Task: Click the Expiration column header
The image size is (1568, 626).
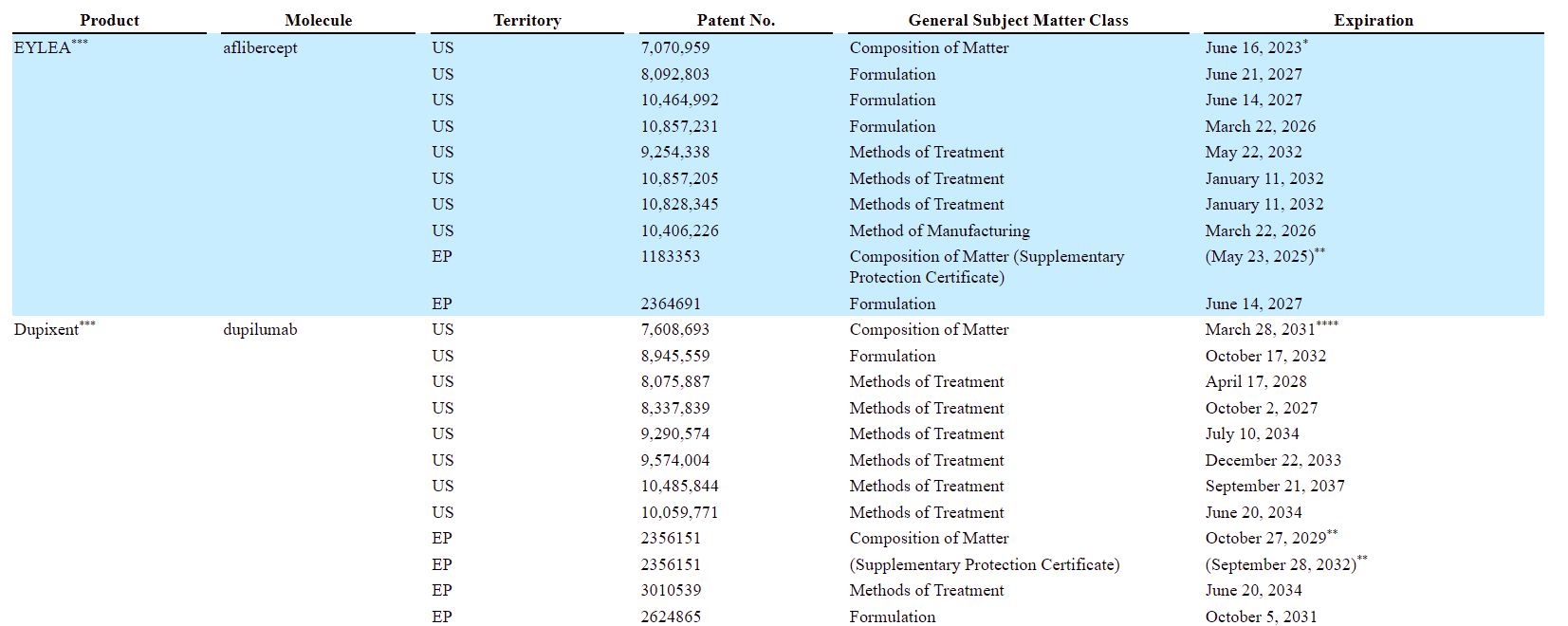Action: pyautogui.click(x=1373, y=20)
